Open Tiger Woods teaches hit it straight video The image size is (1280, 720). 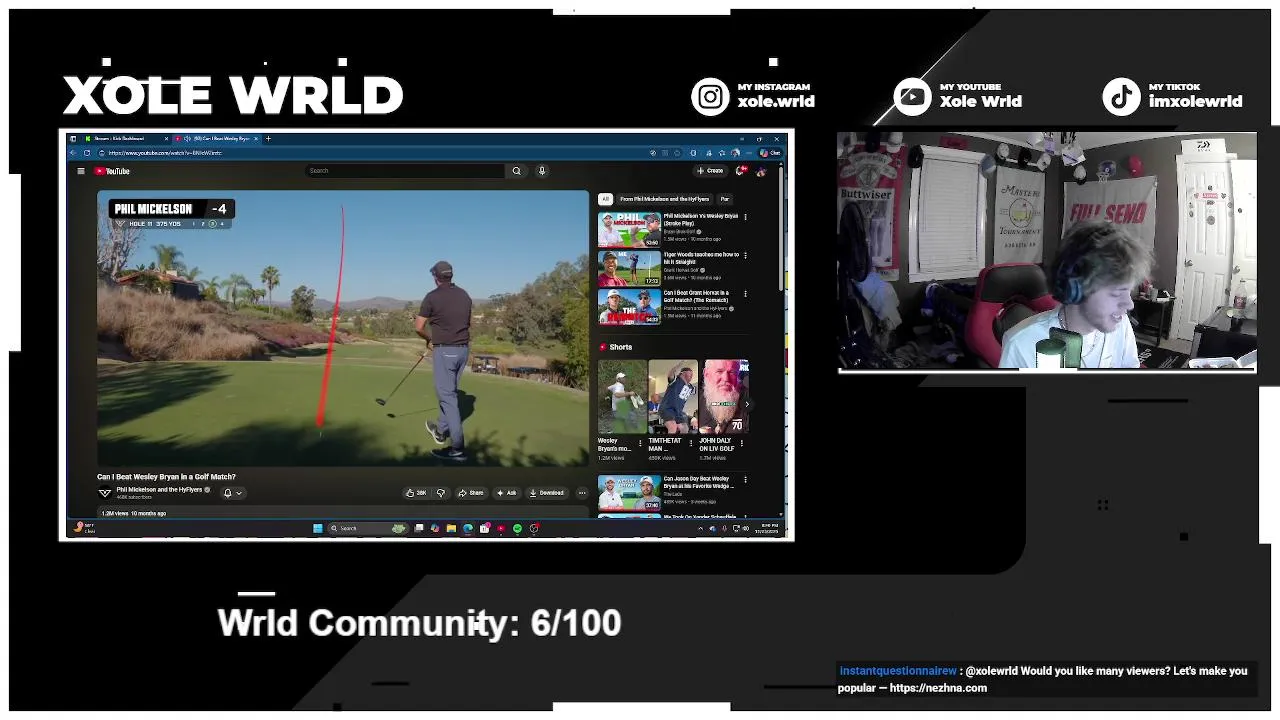coord(629,269)
